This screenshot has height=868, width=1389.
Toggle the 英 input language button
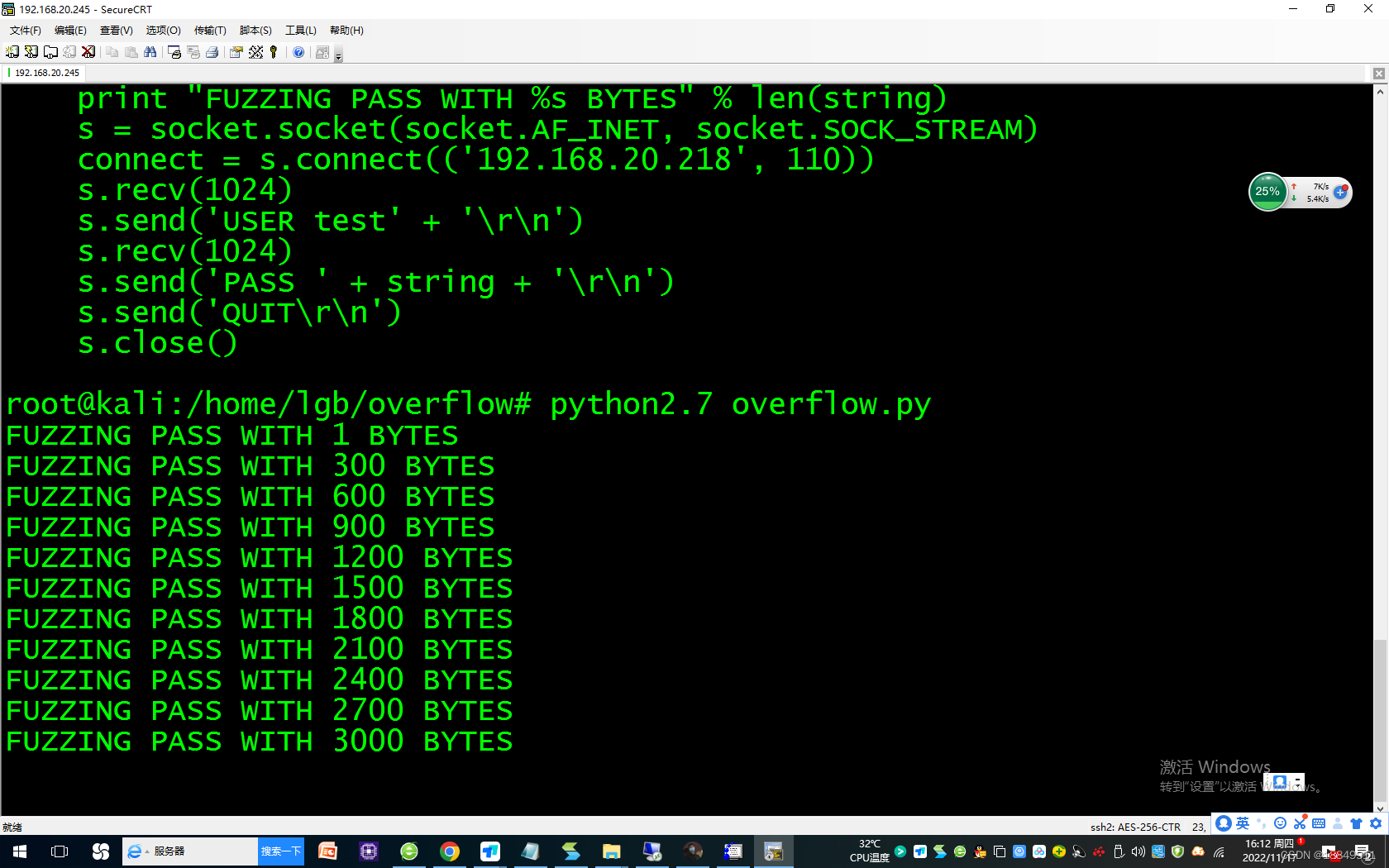tap(1243, 823)
